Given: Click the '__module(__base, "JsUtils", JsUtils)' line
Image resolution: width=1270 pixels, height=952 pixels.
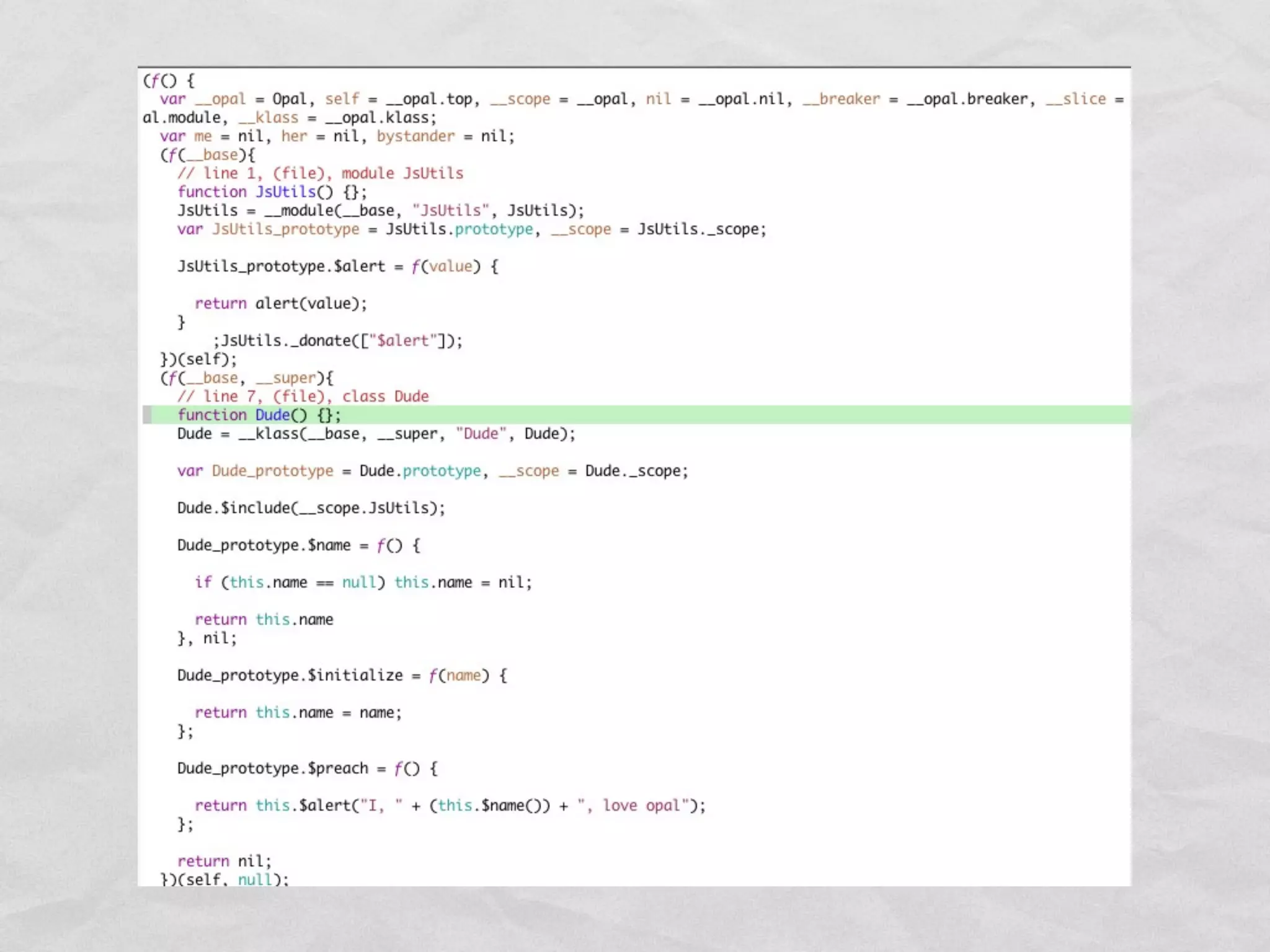Looking at the screenshot, I should coord(381,211).
